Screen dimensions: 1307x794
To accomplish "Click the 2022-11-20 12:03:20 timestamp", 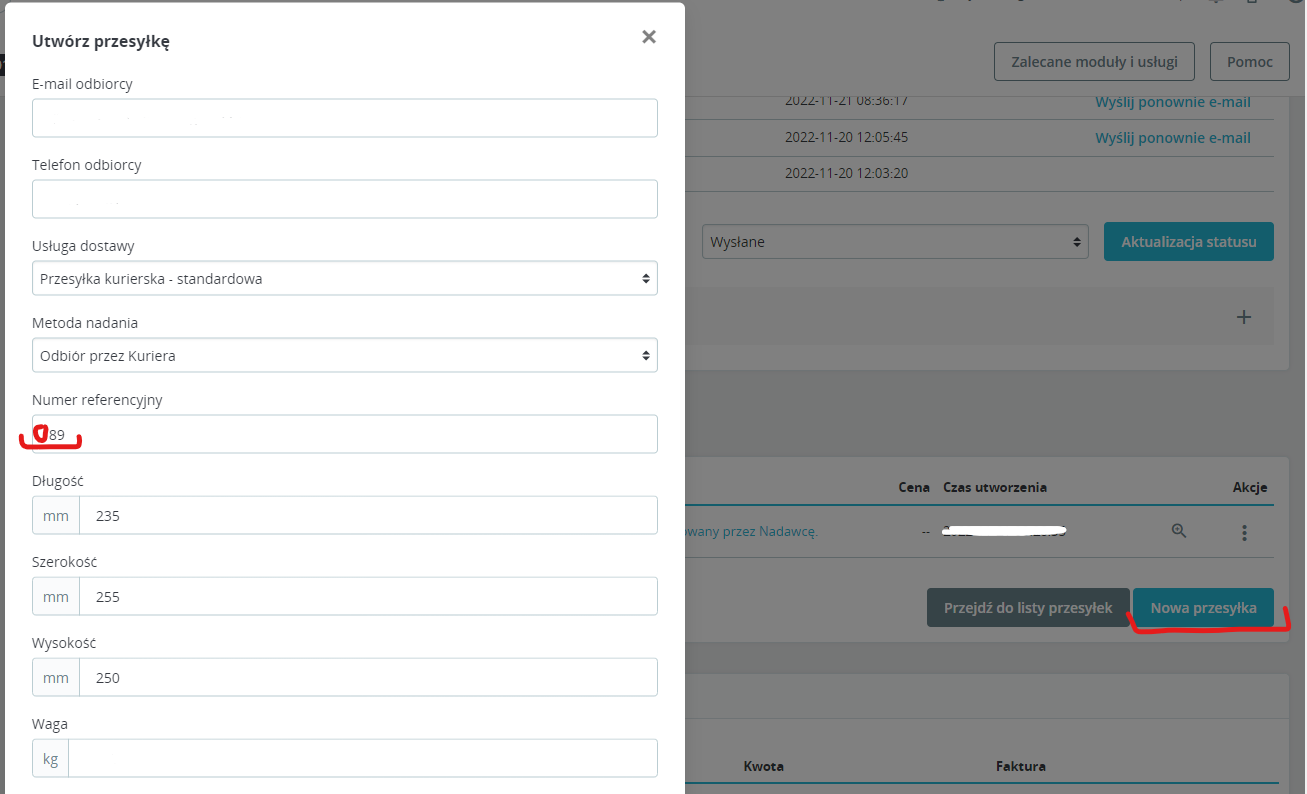I will 846,173.
